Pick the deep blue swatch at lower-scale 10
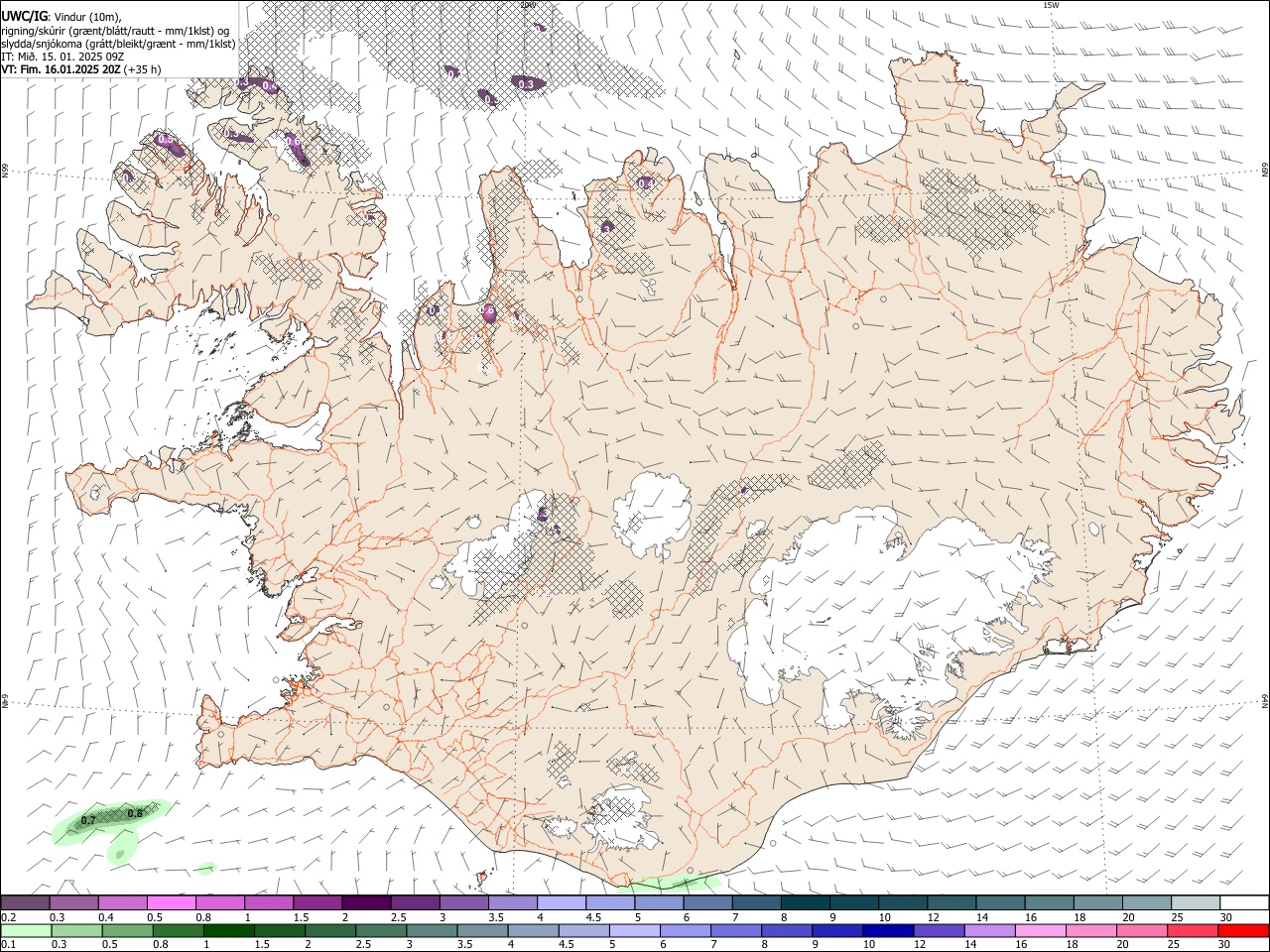This screenshot has height=952, width=1270. (887, 931)
